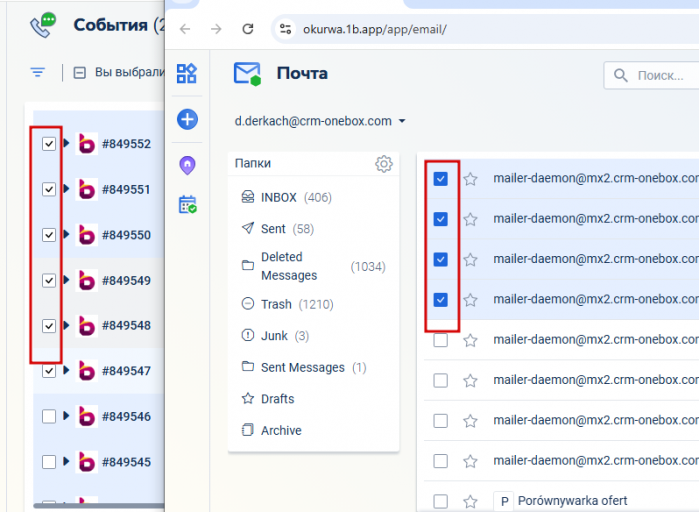
Task: Open the Porównywarka ofert email
Action: coord(572,501)
